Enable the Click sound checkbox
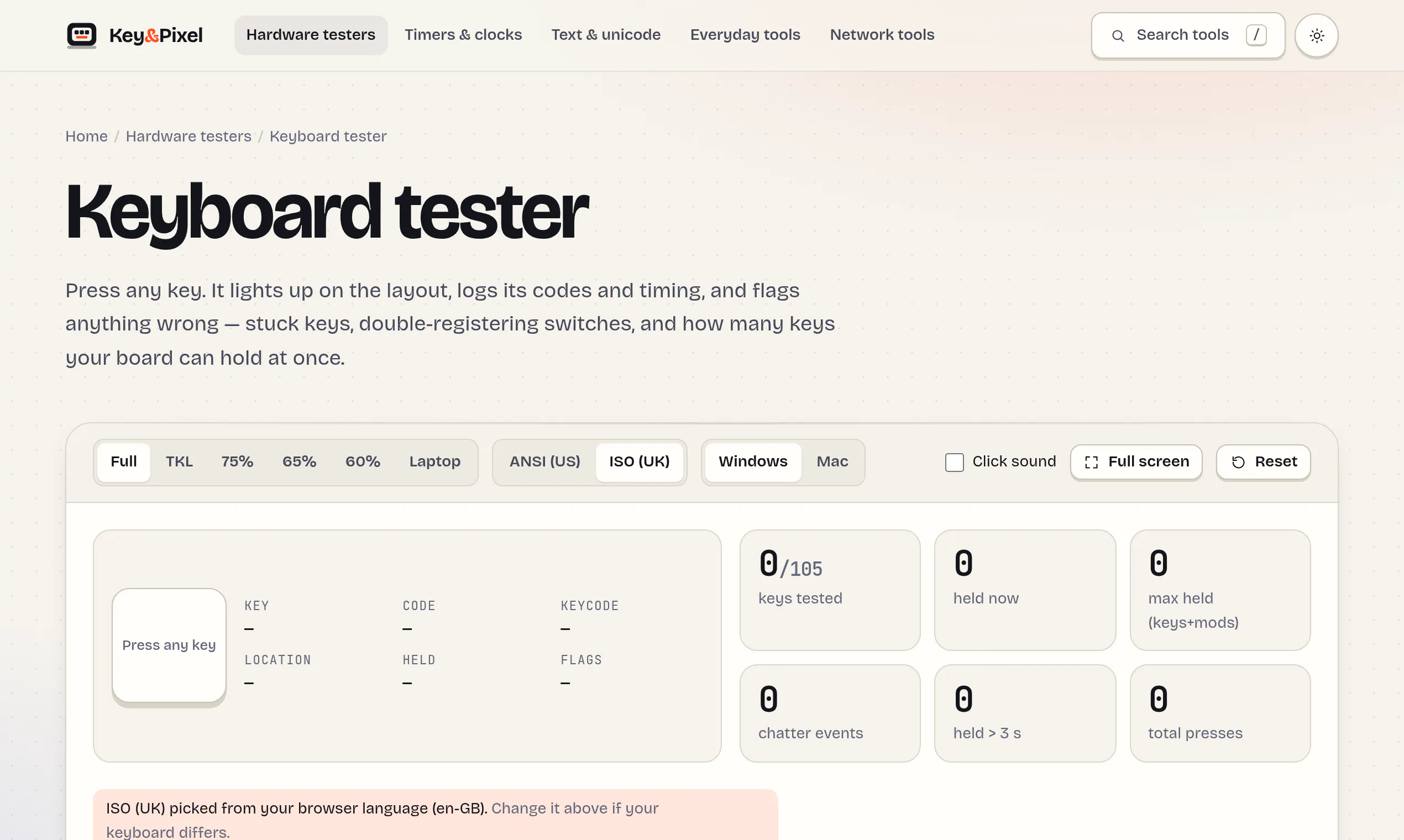1404x840 pixels. 954,462
